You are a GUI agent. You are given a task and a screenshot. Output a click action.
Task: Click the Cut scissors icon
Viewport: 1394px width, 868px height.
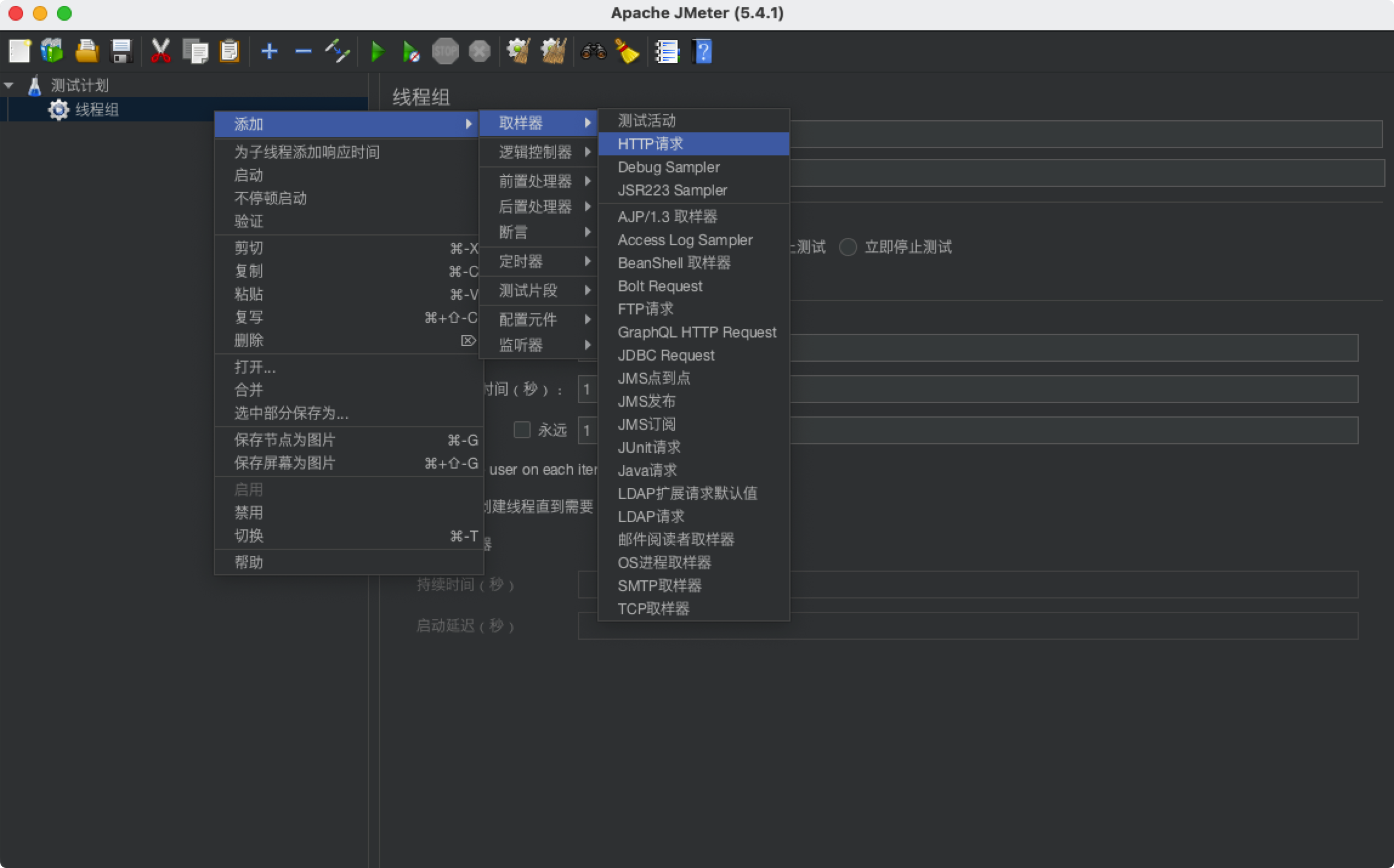coord(160,52)
